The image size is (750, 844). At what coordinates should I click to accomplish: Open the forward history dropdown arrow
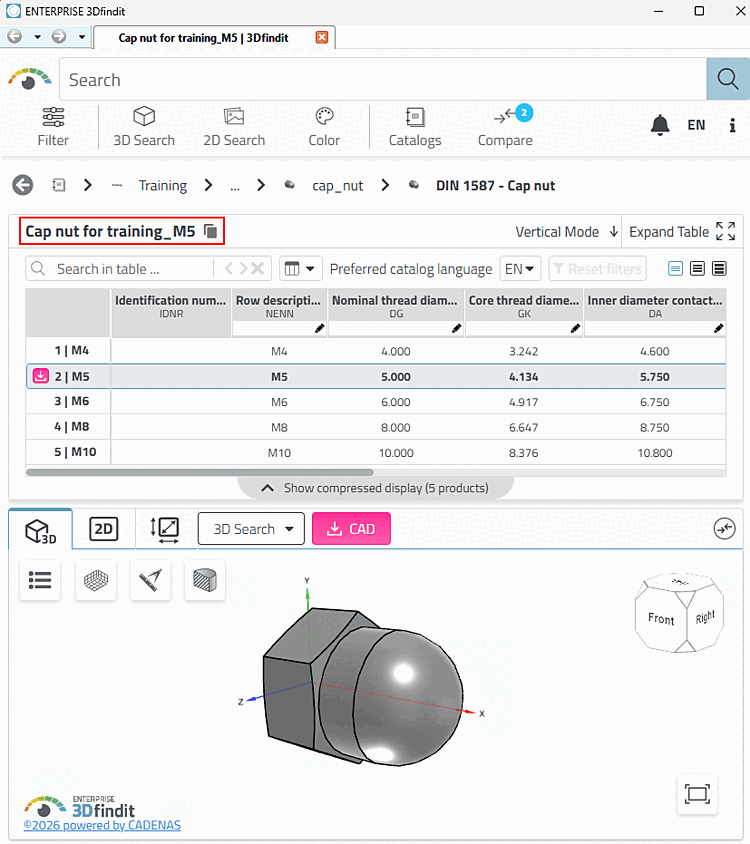pos(82,37)
